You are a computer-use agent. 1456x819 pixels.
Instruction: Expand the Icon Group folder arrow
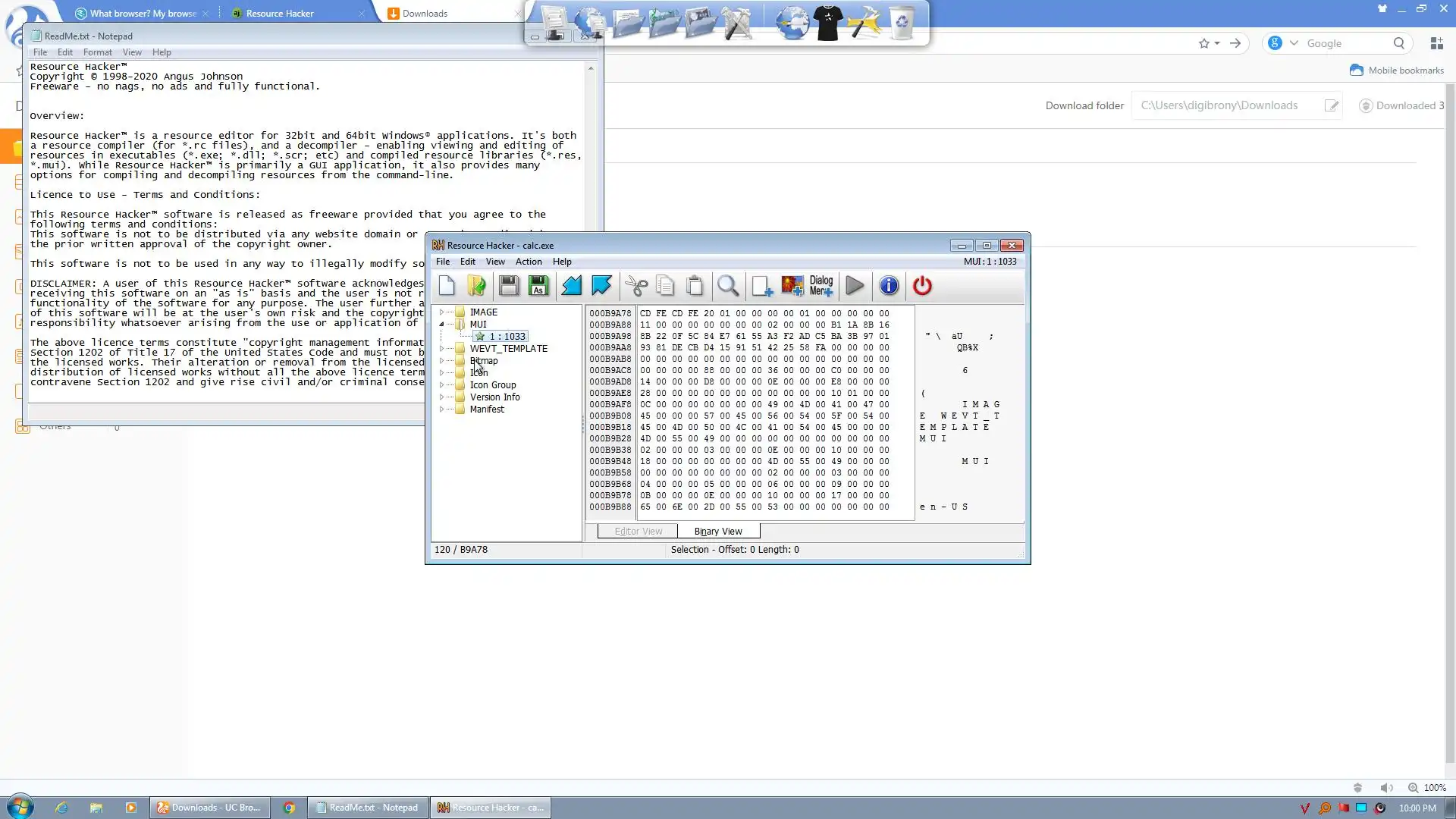441,385
